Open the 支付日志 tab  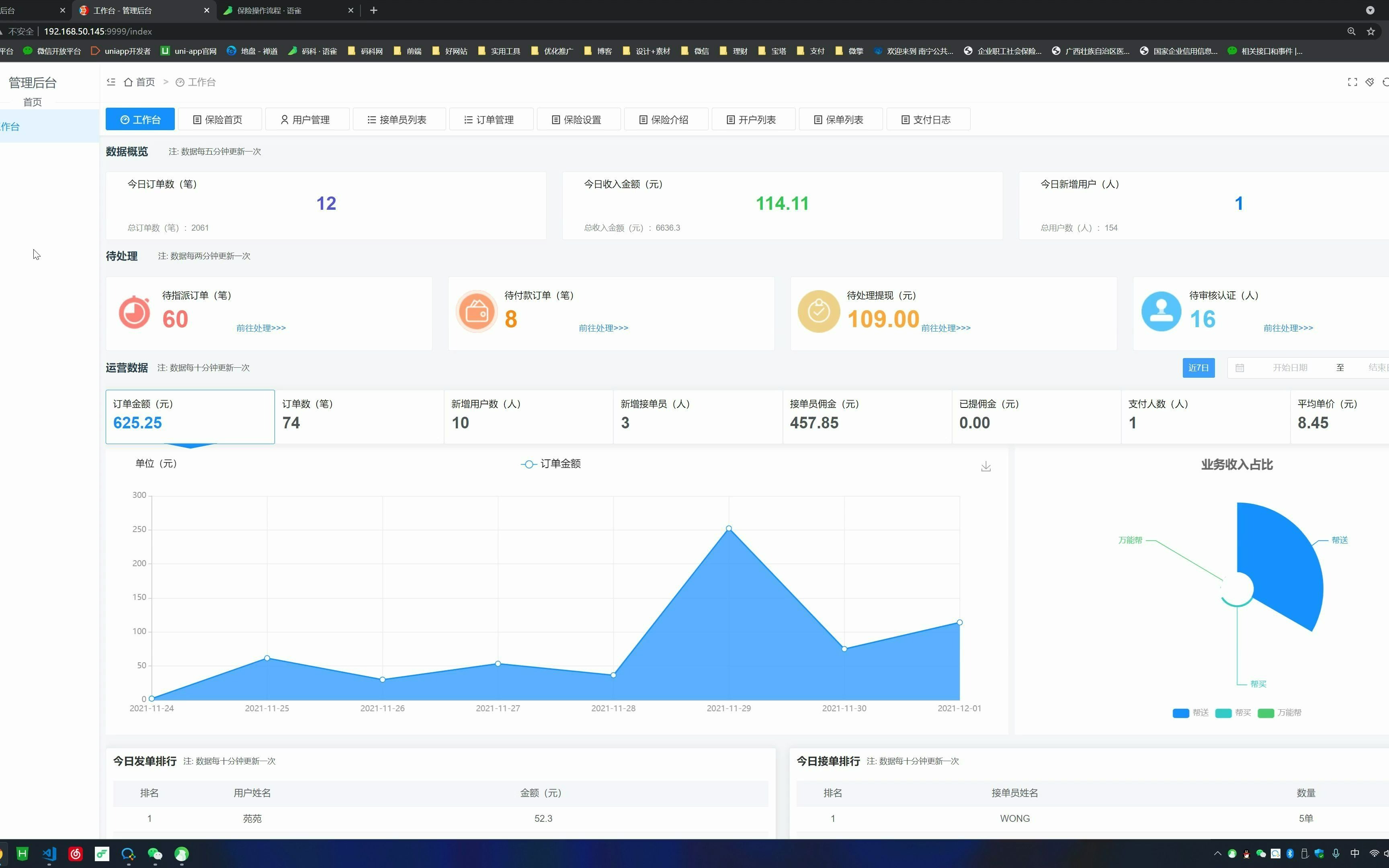(928, 119)
